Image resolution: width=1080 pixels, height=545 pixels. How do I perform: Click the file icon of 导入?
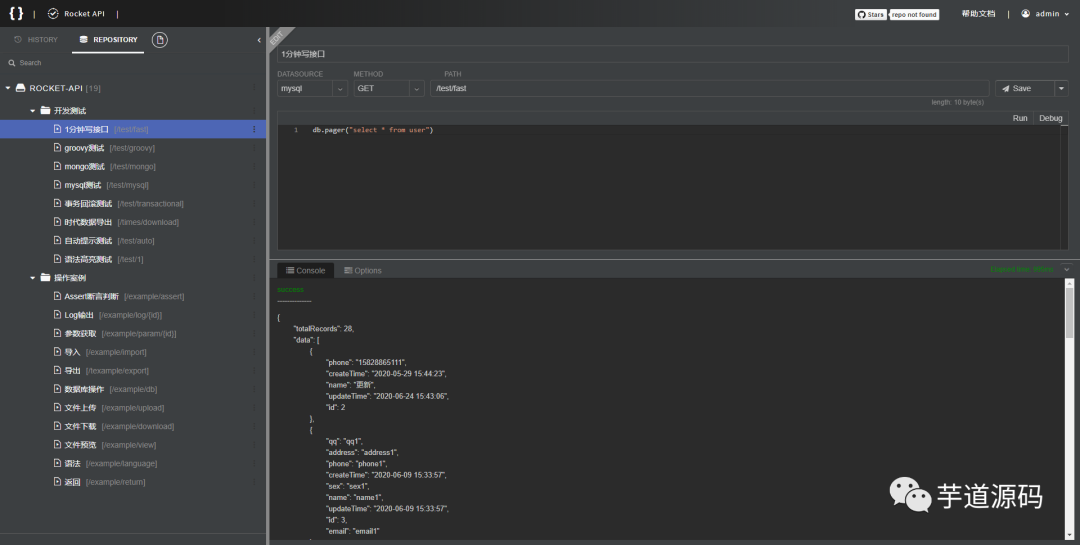pos(58,351)
